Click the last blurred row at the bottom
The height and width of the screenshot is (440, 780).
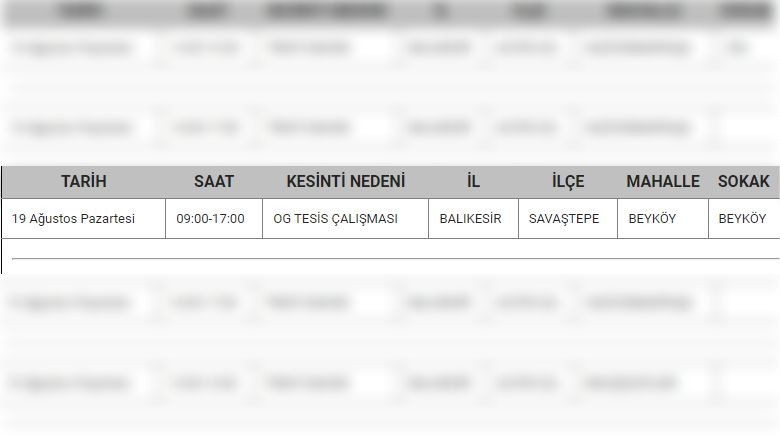390,383
